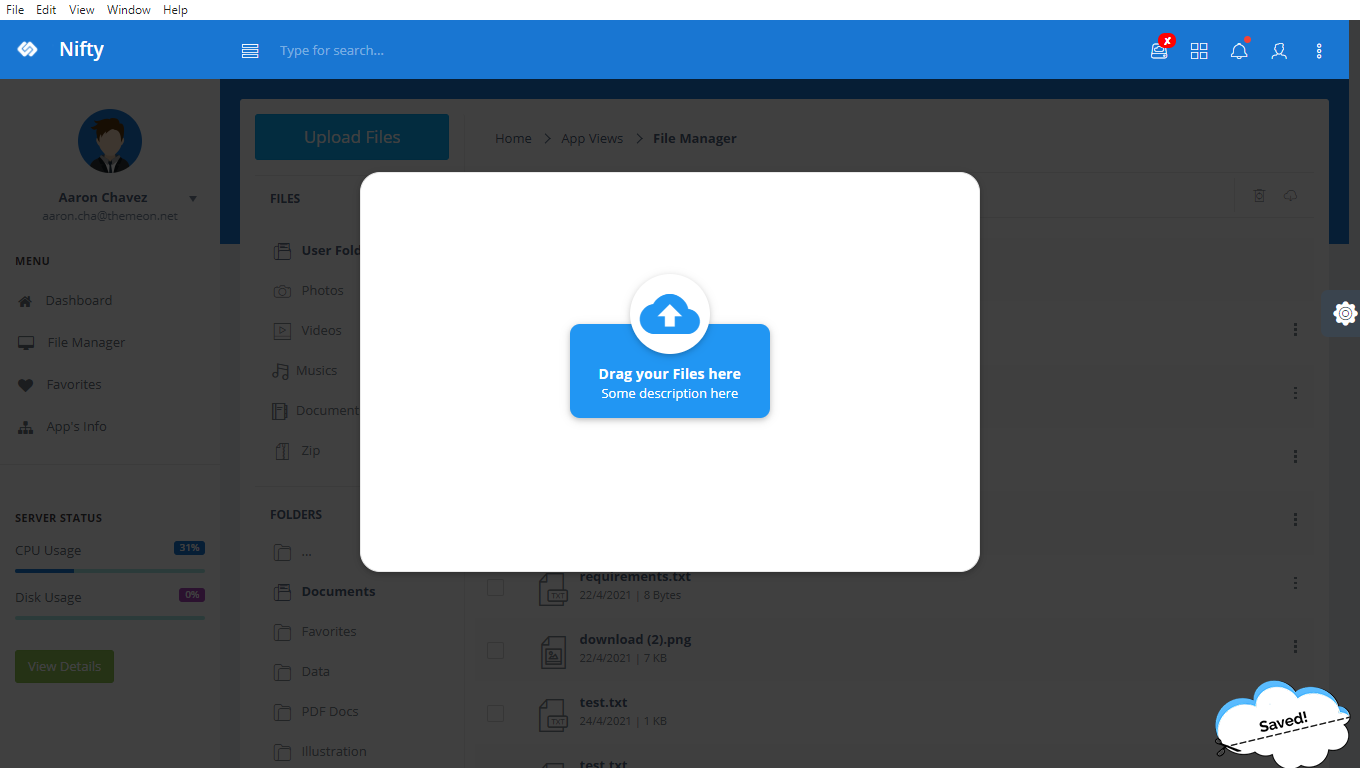Click the Home breadcrumb link

[x=513, y=138]
